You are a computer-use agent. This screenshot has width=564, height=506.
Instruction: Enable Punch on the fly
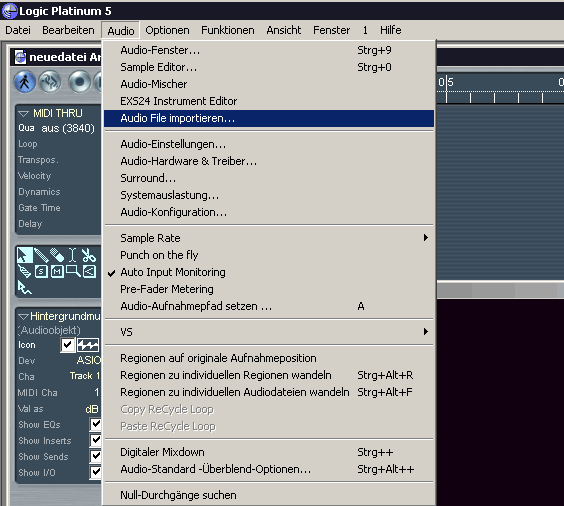[x=269, y=255]
